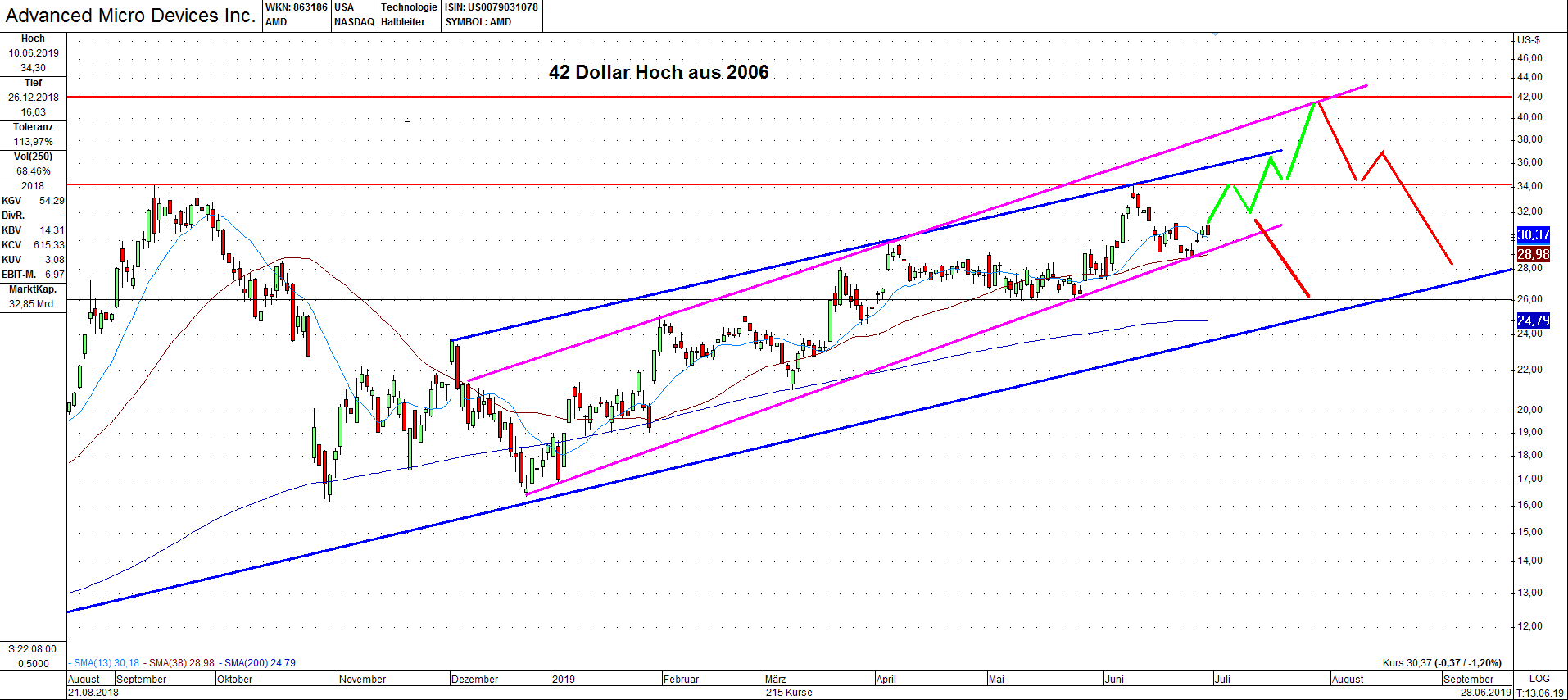Select the "USA" country label
1568x700 pixels.
pos(344,7)
